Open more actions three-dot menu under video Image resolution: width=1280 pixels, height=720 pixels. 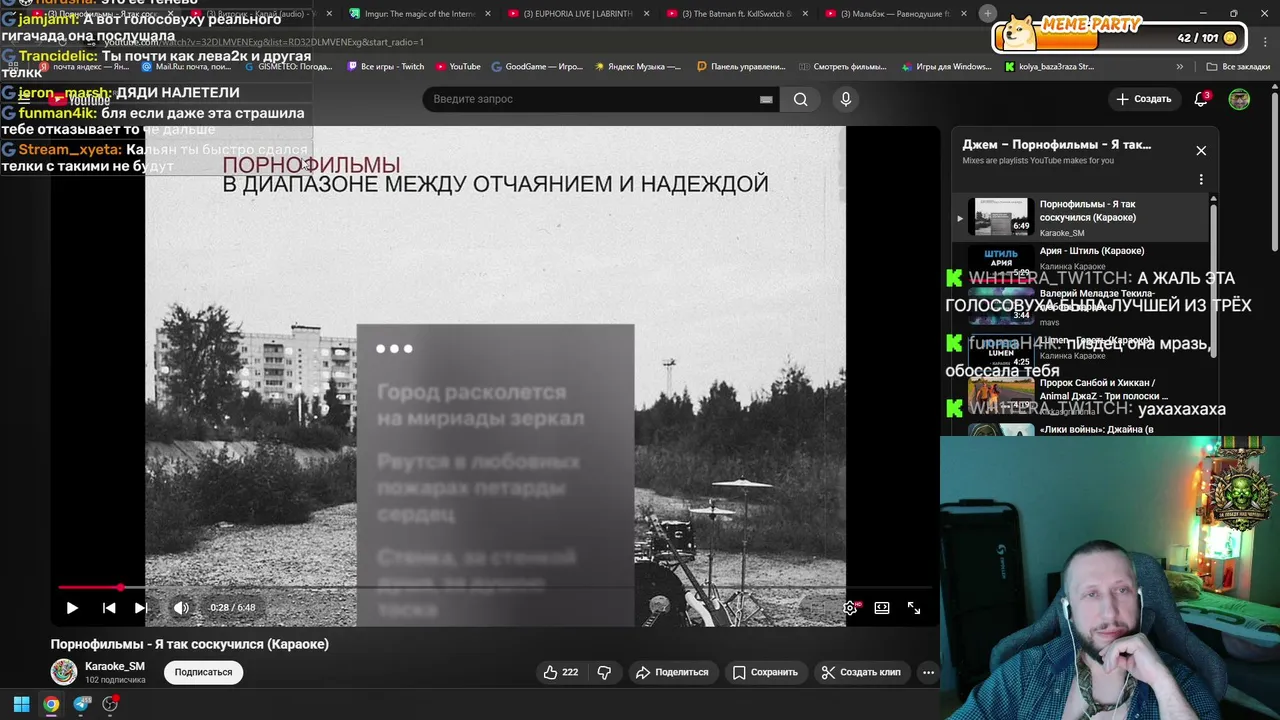[x=928, y=672]
